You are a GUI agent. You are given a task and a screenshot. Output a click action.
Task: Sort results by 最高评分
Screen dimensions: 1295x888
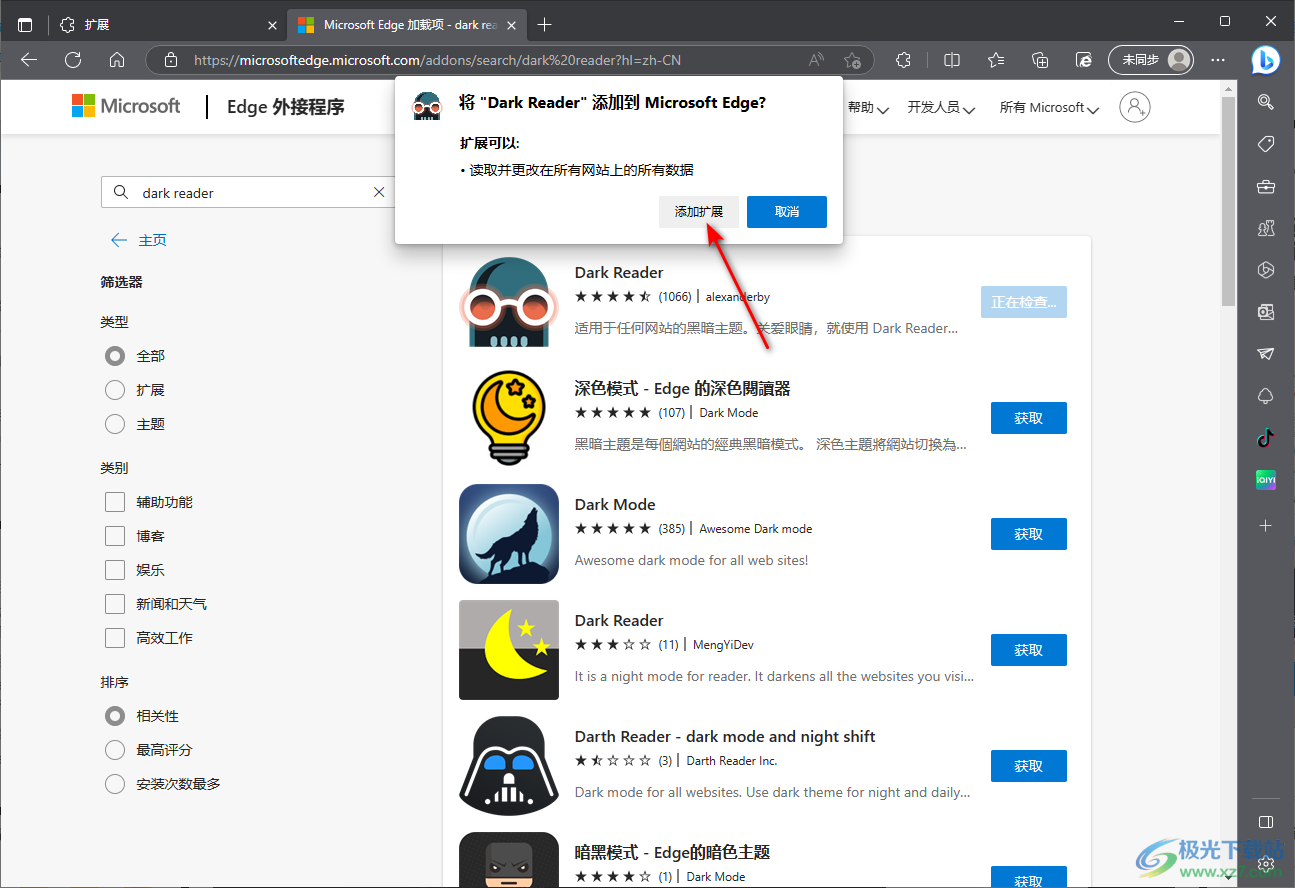pos(115,750)
